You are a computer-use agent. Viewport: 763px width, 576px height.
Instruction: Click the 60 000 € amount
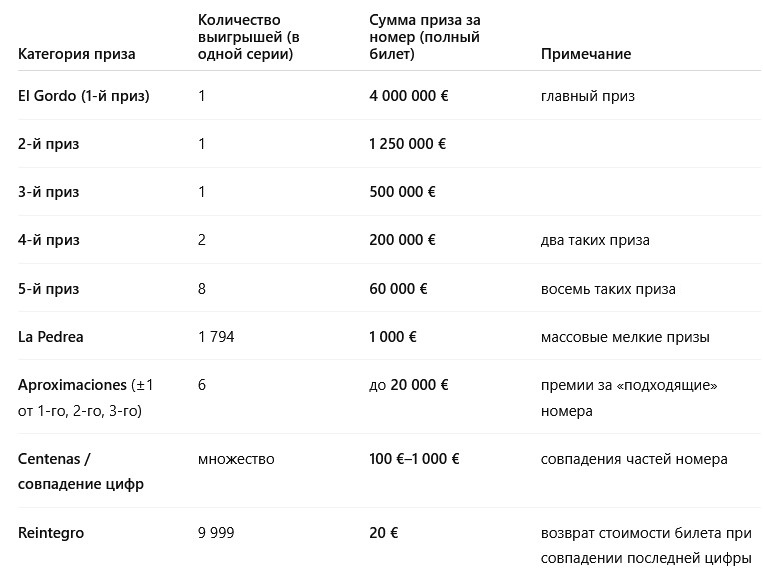point(398,289)
